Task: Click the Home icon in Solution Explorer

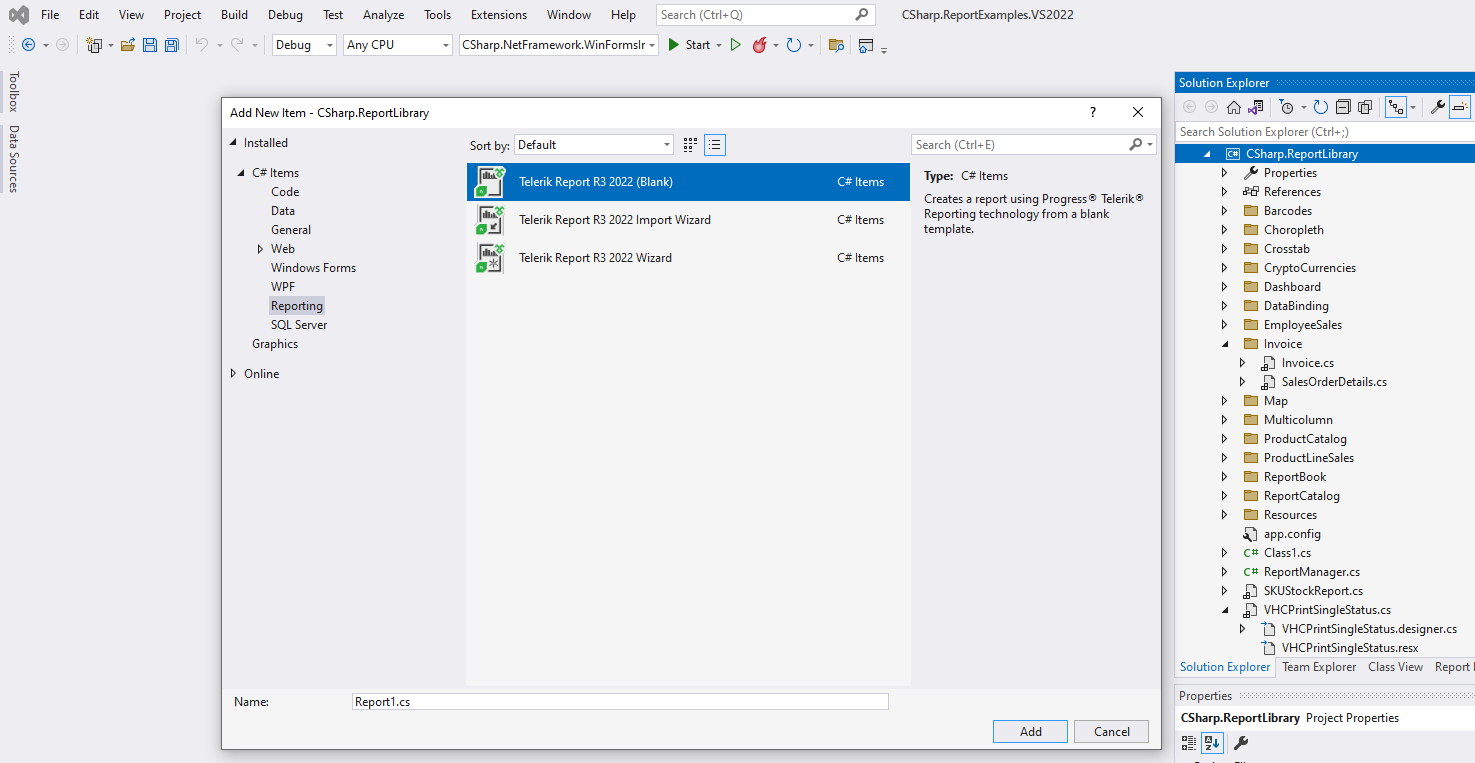Action: pos(1234,106)
